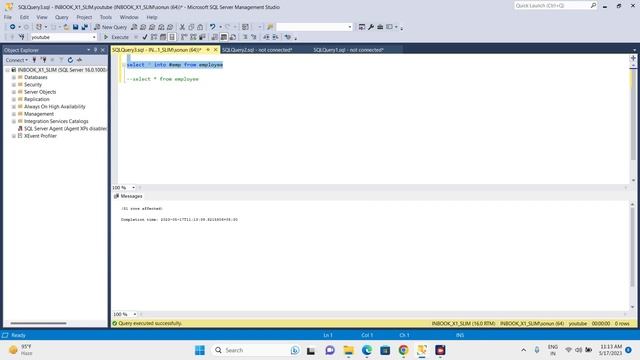Open the Windows Start menu
This screenshot has width=640, height=360.
(x=200, y=350)
